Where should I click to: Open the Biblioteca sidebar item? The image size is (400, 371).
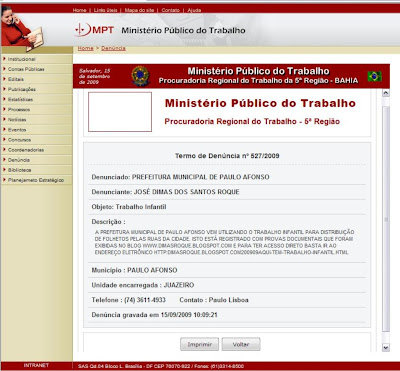coord(37,170)
